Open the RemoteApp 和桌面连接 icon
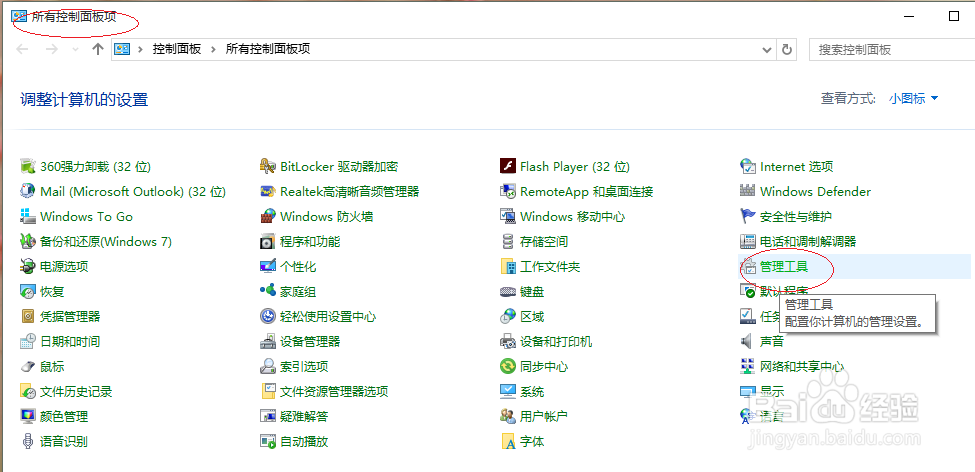This screenshot has width=975, height=472. (x=508, y=192)
